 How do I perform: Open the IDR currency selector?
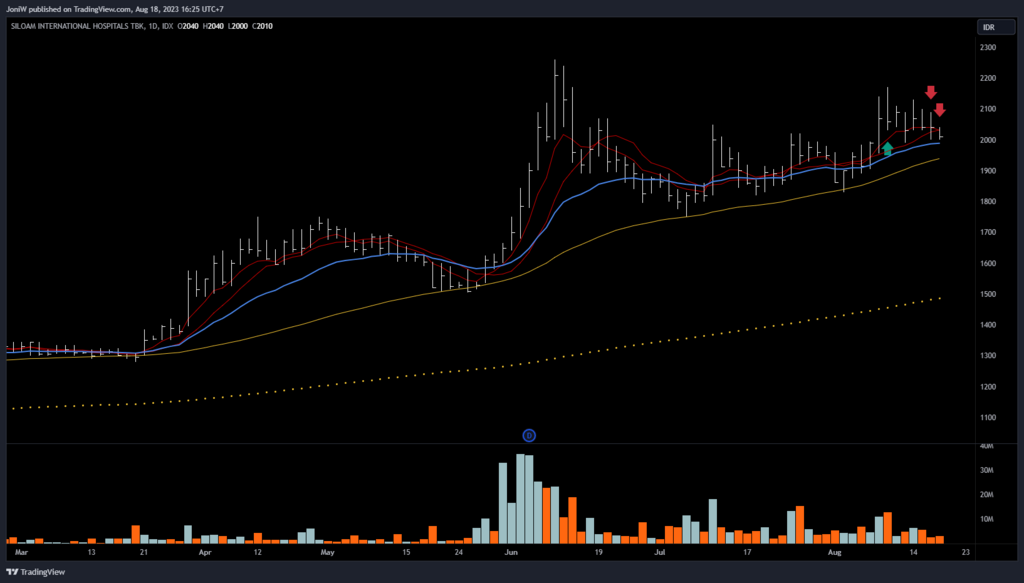click(988, 27)
